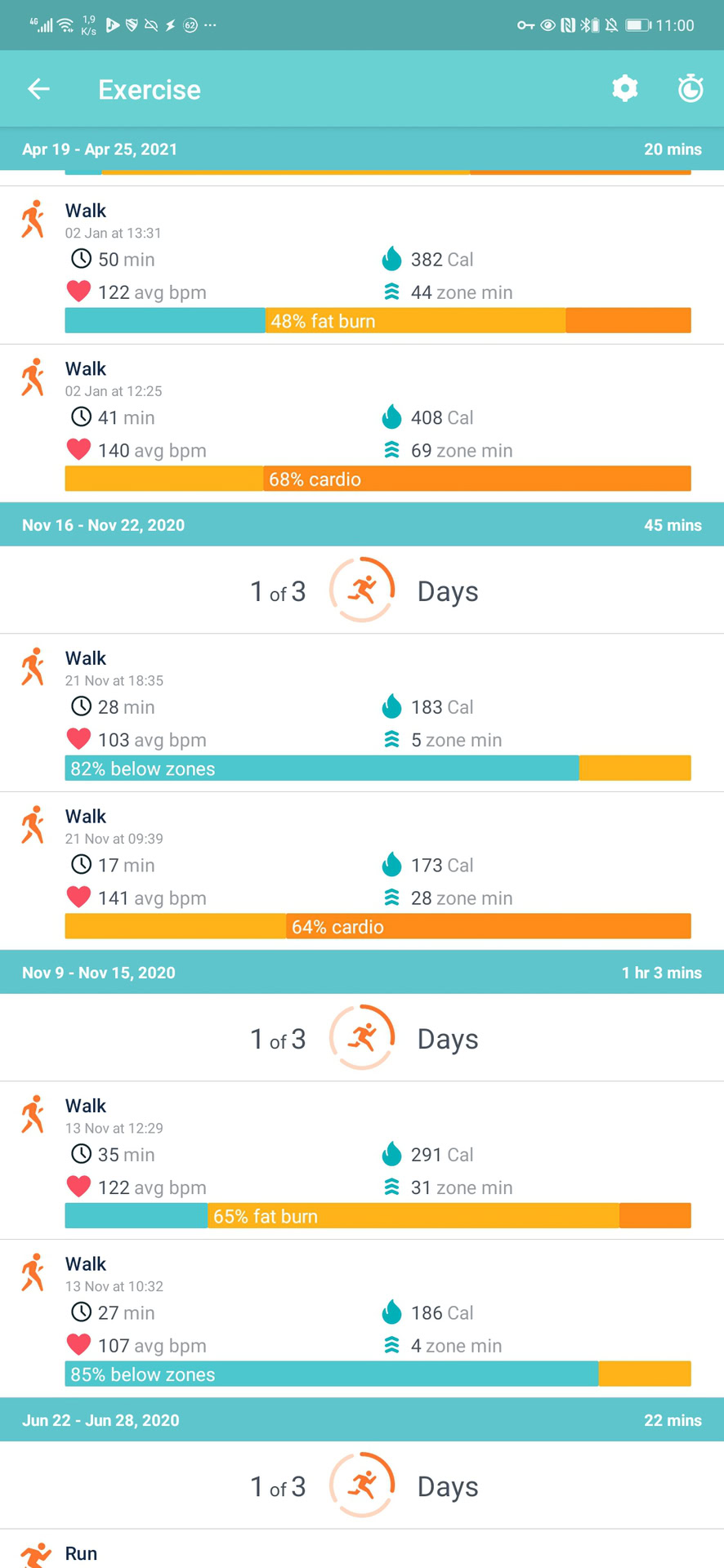The width and height of the screenshot is (724, 1568).
Task: Tap walk icon for 02 Jan 13:31 entry
Action: point(33,219)
